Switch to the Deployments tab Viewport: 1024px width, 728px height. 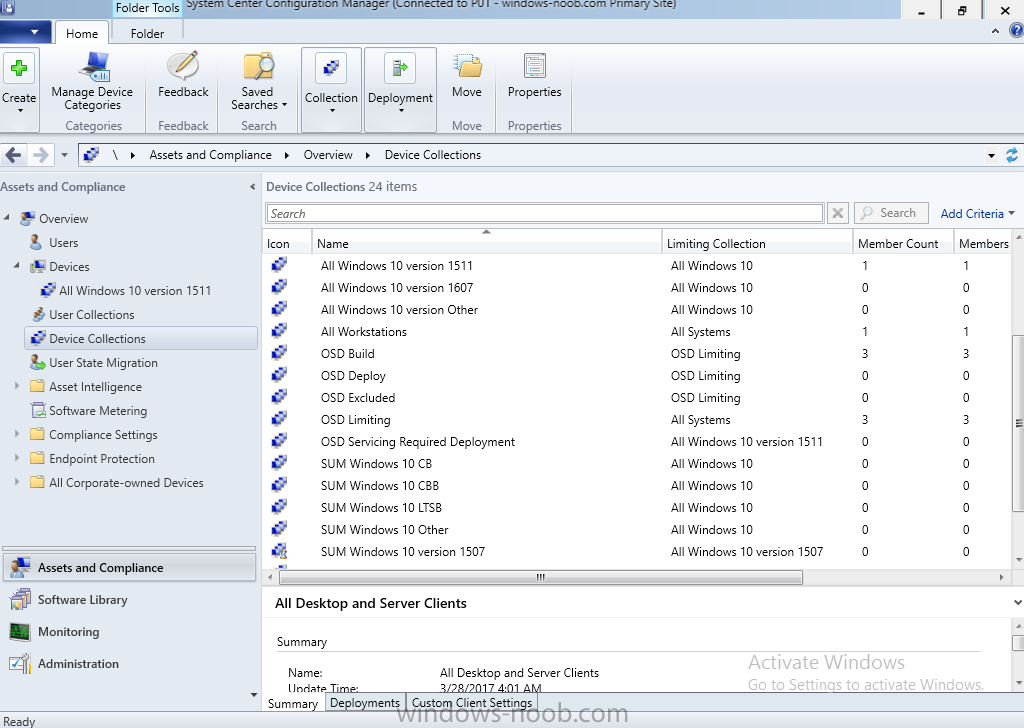click(x=364, y=703)
